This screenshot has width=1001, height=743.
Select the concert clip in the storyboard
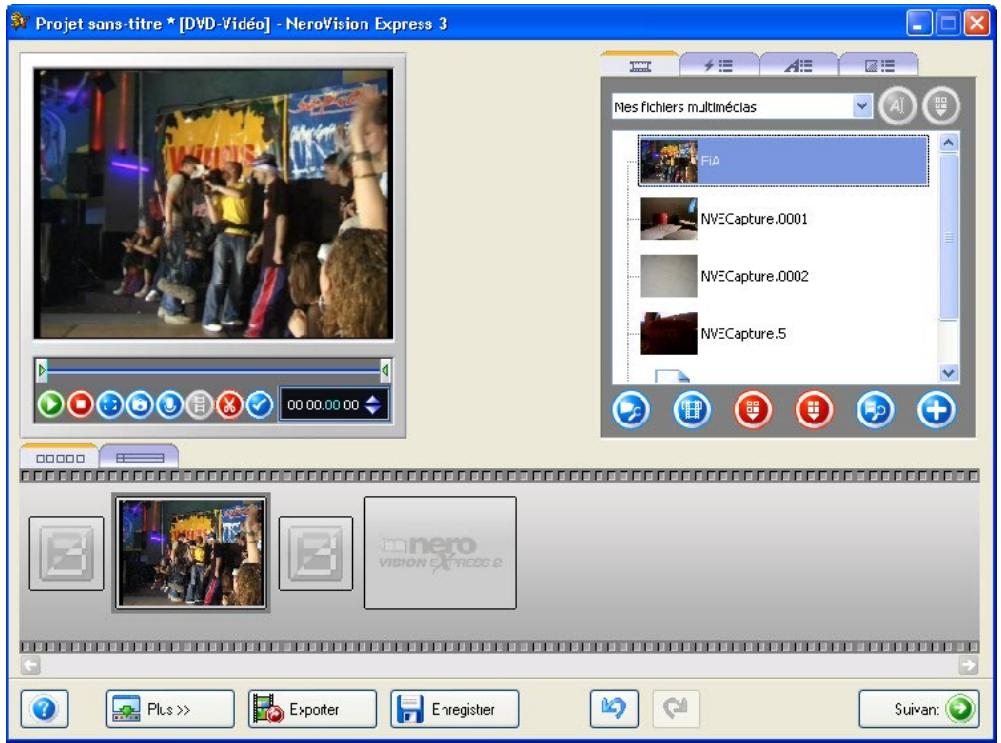click(192, 553)
